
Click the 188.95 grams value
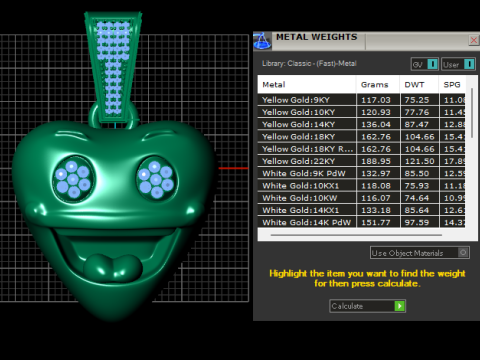(376, 161)
